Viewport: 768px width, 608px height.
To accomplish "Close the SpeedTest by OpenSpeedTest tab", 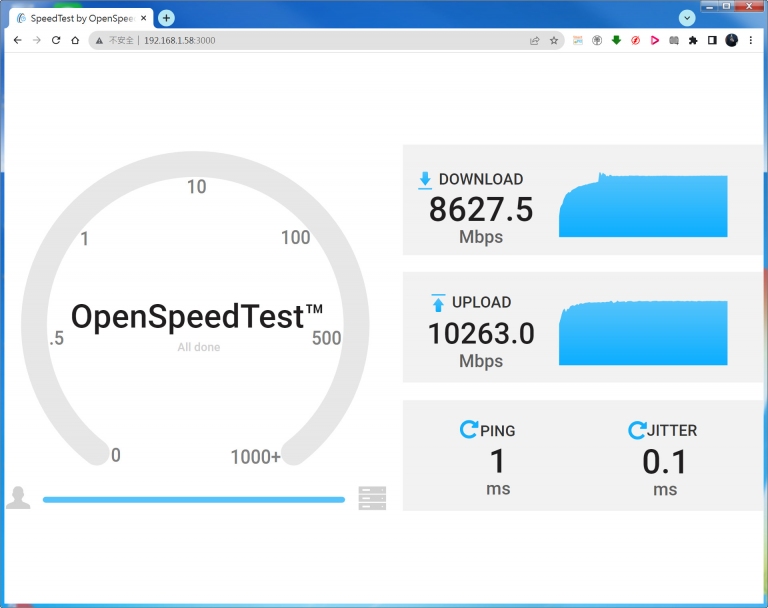I will (144, 18).
